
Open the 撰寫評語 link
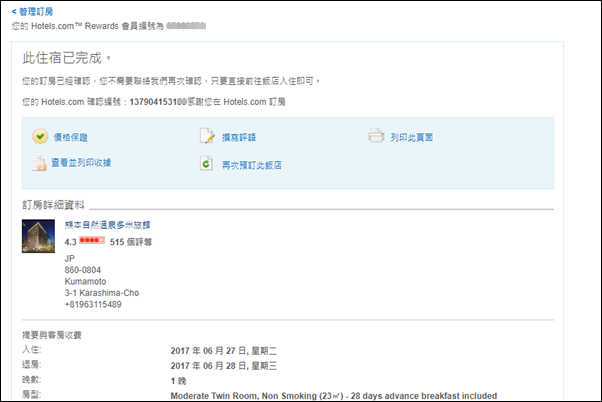pos(239,137)
